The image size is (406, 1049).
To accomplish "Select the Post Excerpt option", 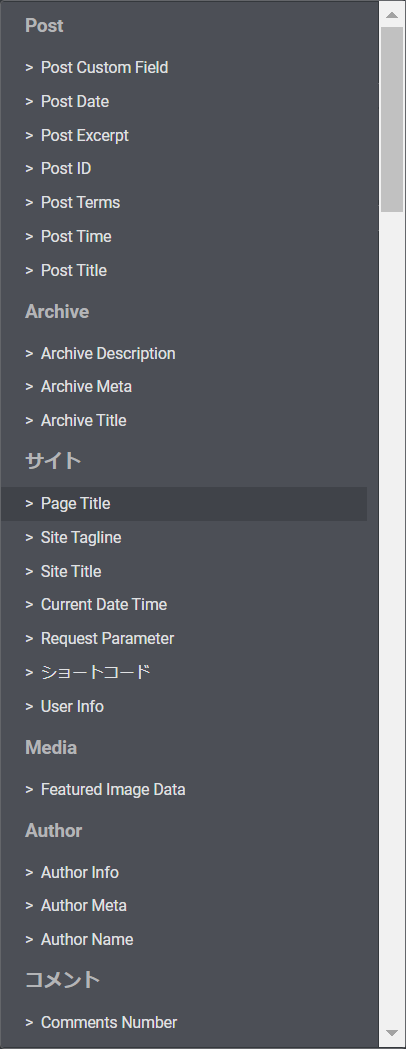I will point(184,135).
